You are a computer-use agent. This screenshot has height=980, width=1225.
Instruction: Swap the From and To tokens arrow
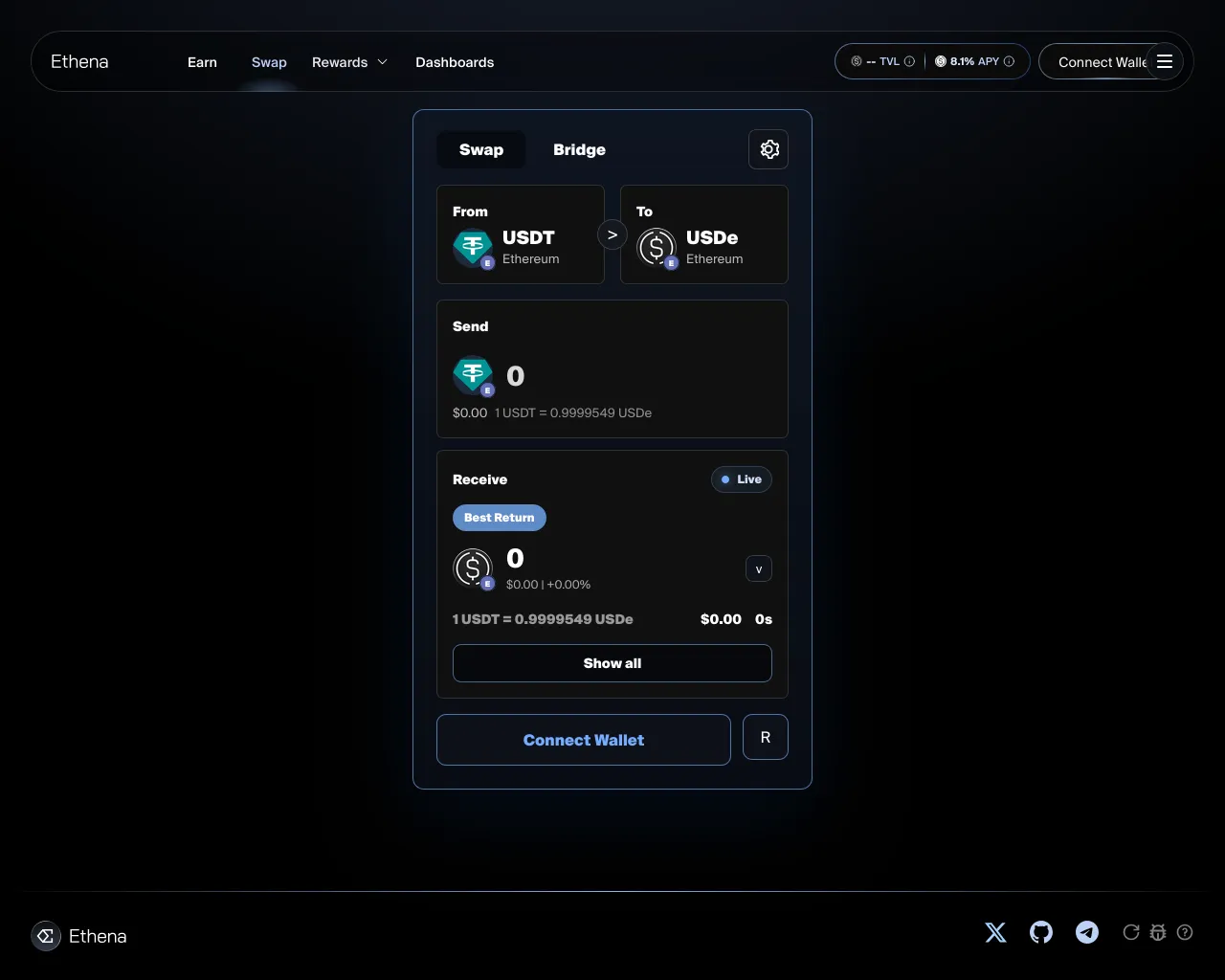pyautogui.click(x=612, y=234)
